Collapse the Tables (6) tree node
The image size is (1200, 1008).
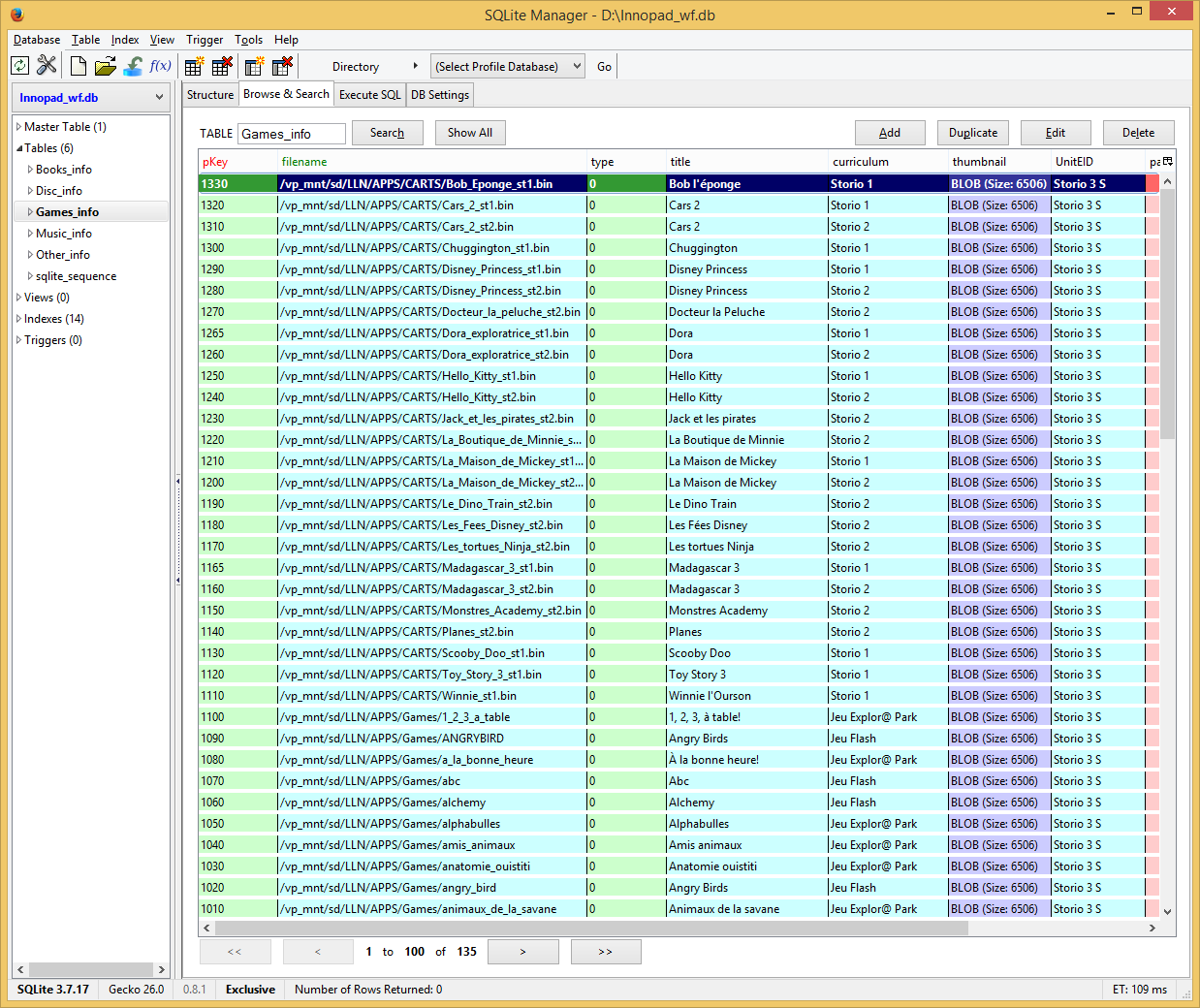[18, 148]
